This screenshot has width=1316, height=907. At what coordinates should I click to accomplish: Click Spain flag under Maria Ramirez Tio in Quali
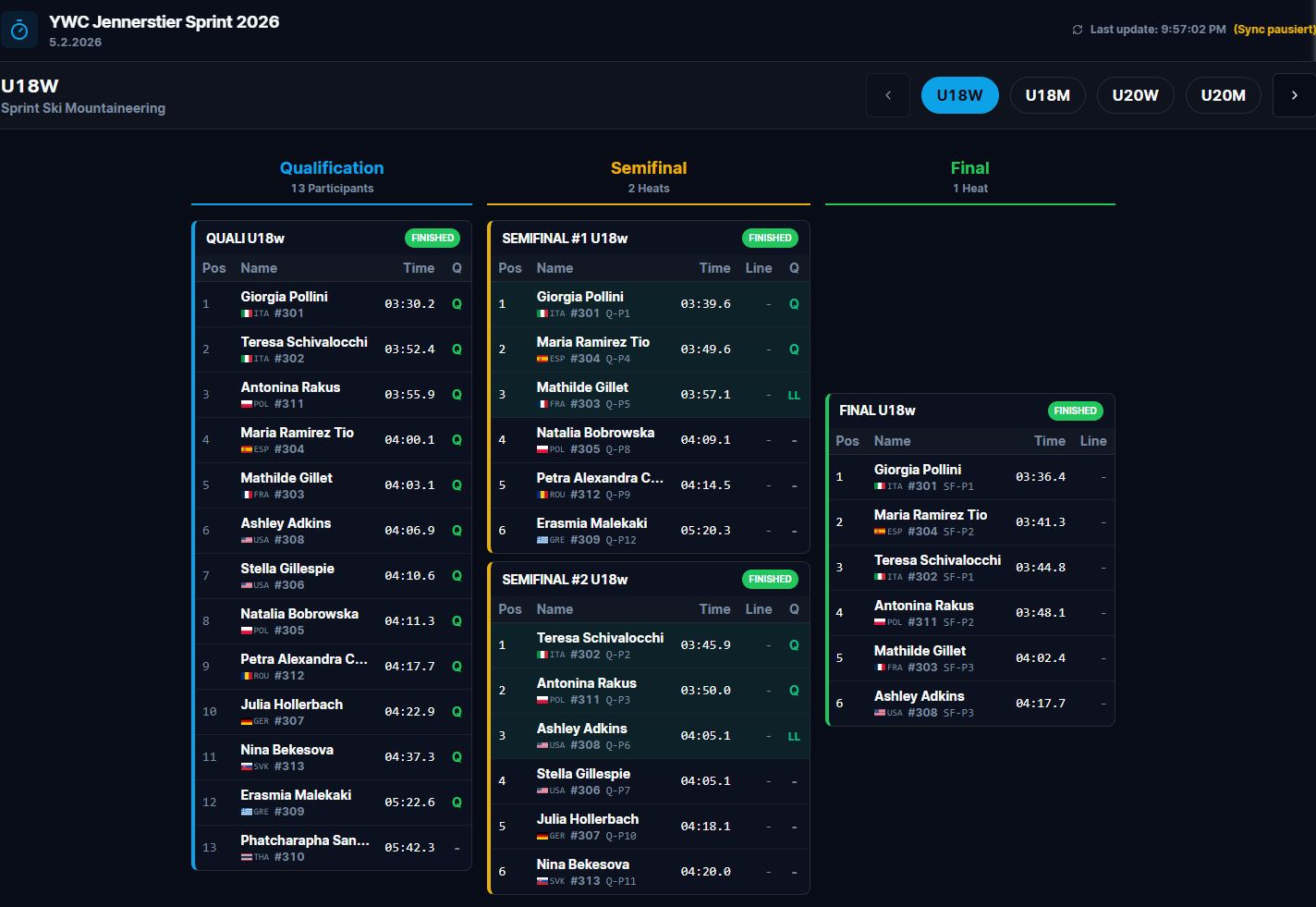pos(247,449)
